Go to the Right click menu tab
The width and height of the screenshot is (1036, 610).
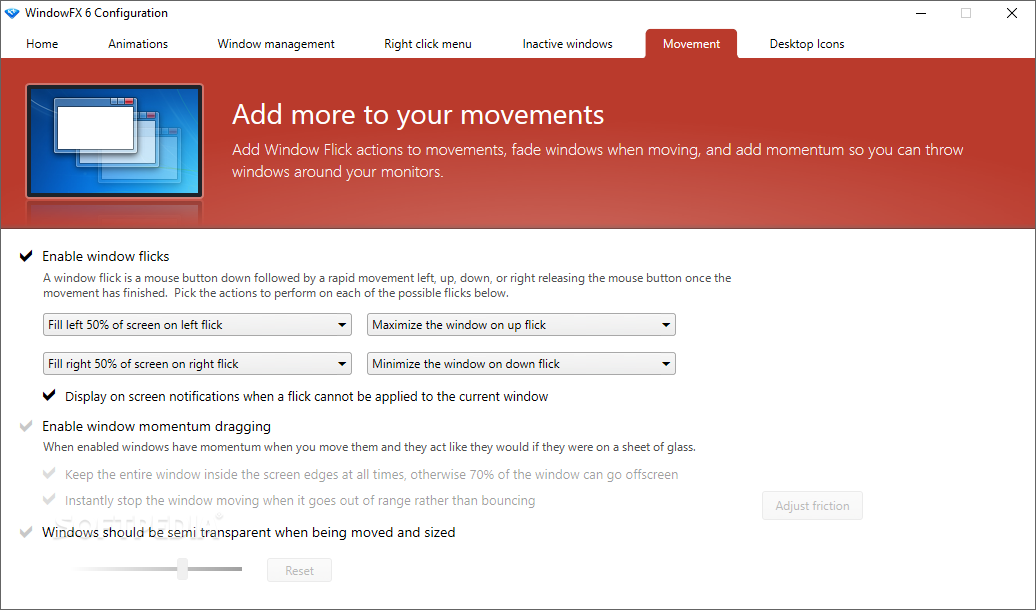tap(428, 44)
